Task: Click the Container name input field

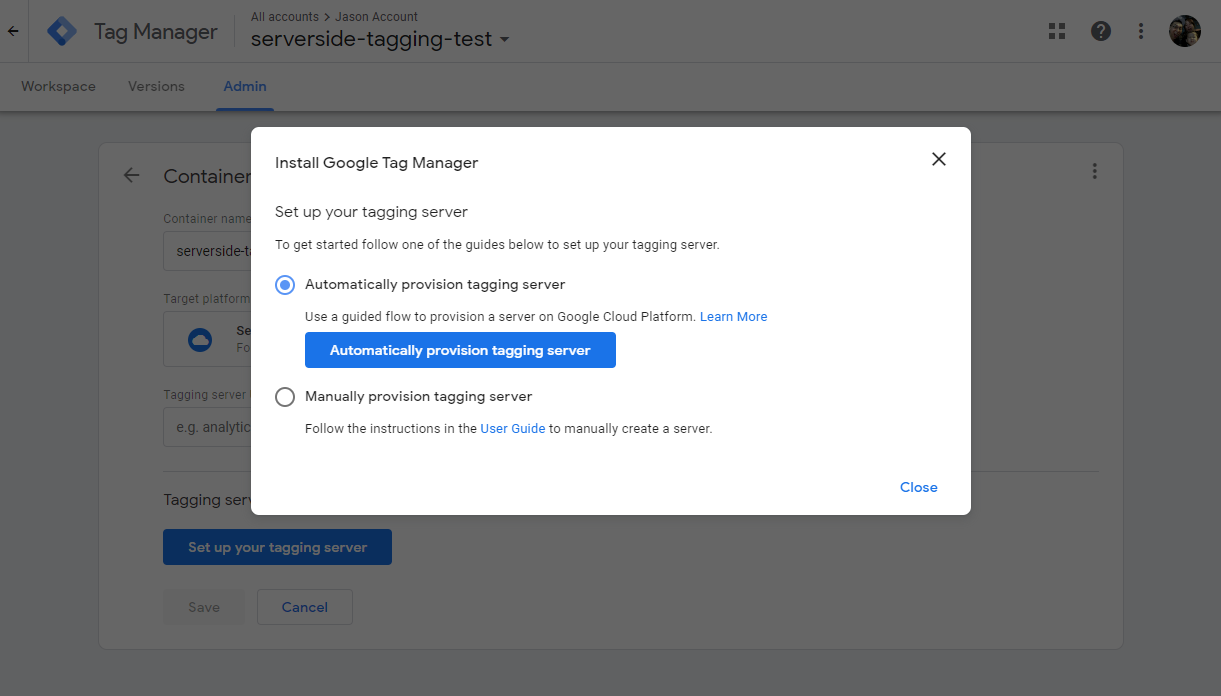Action: click(207, 251)
